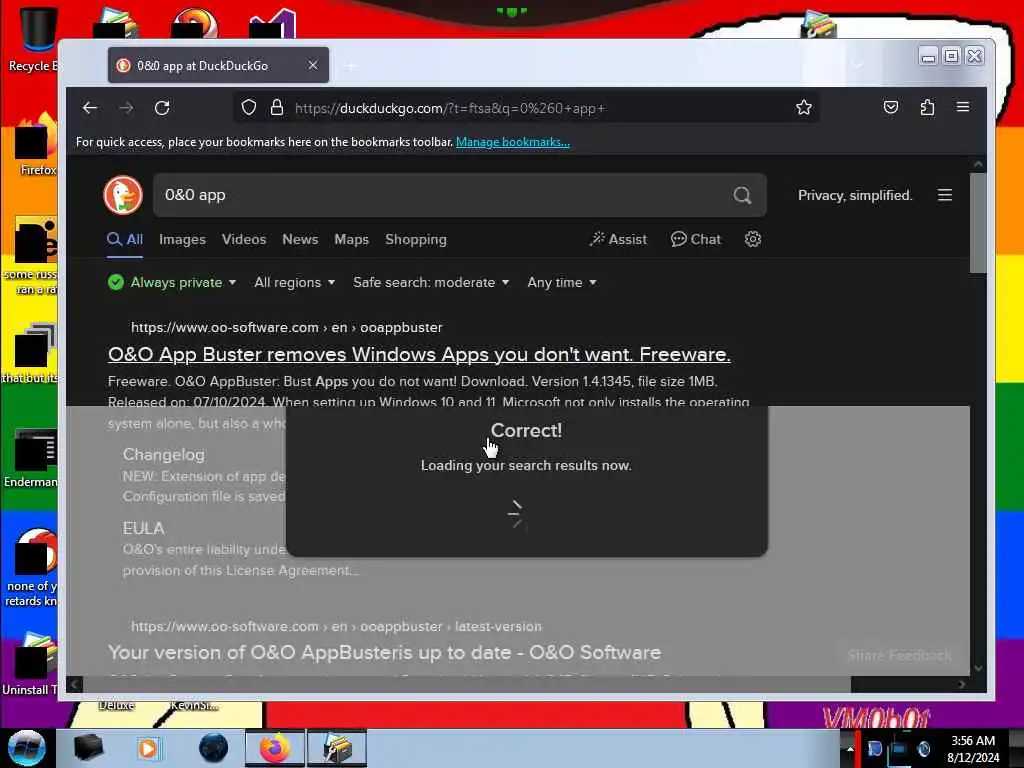Click the oo-software.com ooappbuster URL text
The image size is (1024, 768).
coord(287,327)
